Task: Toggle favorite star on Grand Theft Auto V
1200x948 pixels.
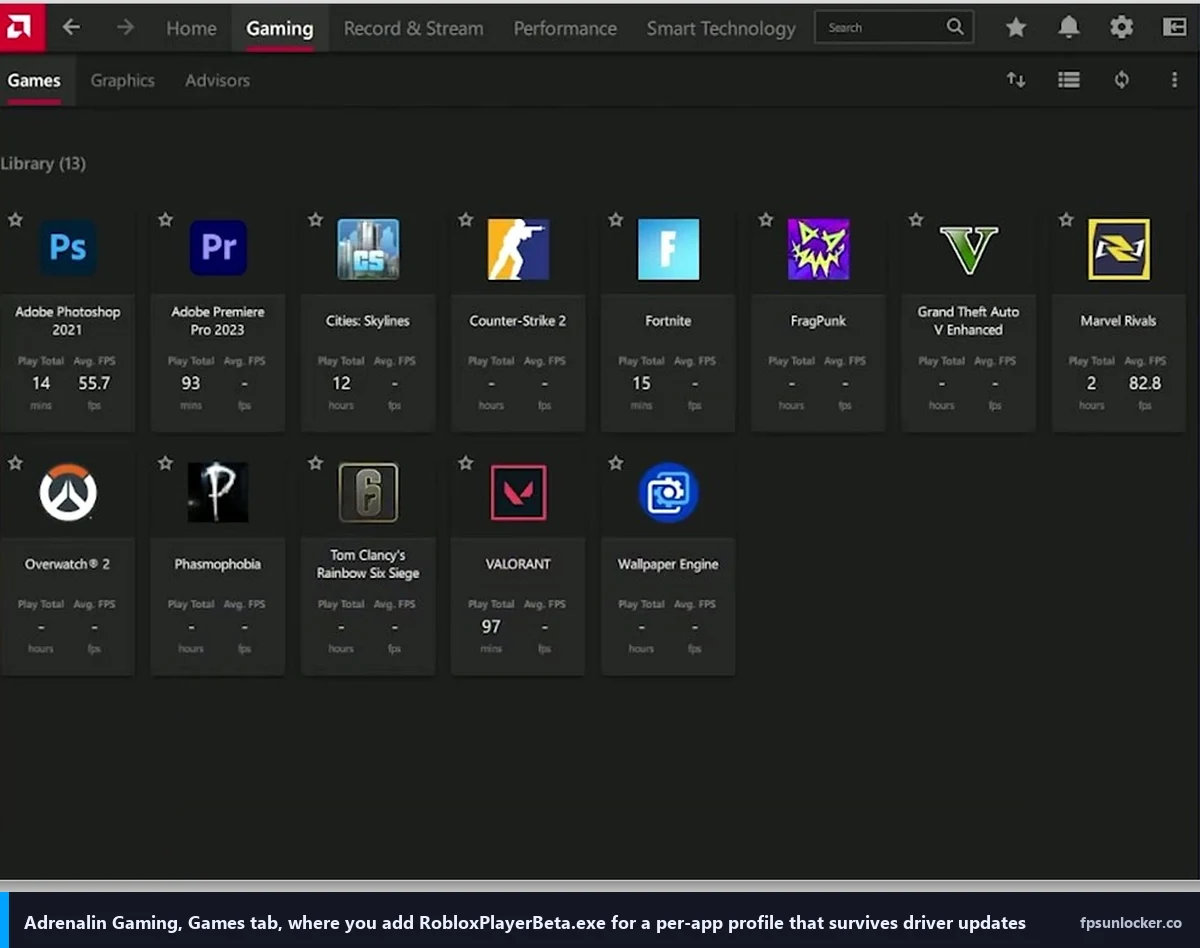Action: coord(915,219)
